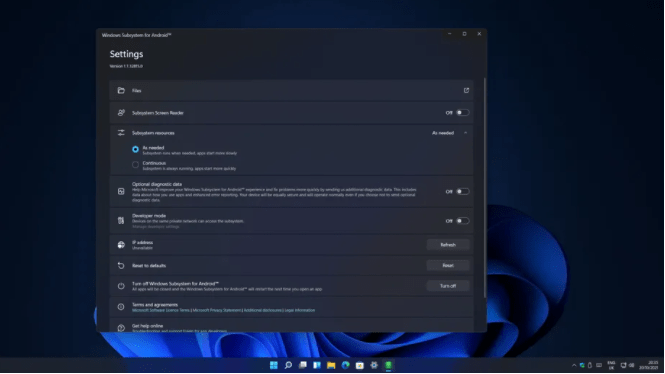The height and width of the screenshot is (374, 665).
Task: Toggle Developer mode switch
Action: pyautogui.click(x=462, y=221)
